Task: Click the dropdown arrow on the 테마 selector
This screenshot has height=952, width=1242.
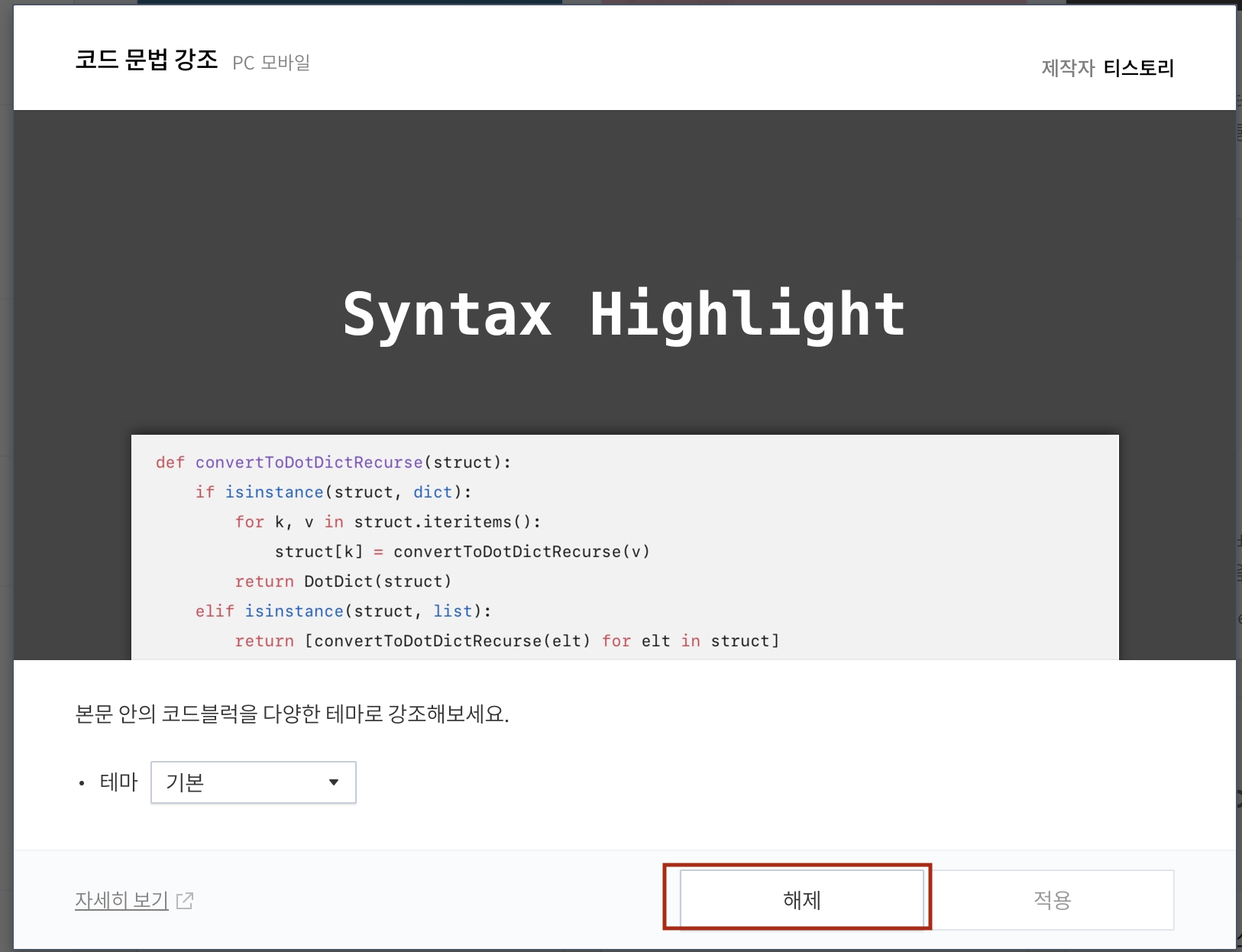Action: point(335,782)
